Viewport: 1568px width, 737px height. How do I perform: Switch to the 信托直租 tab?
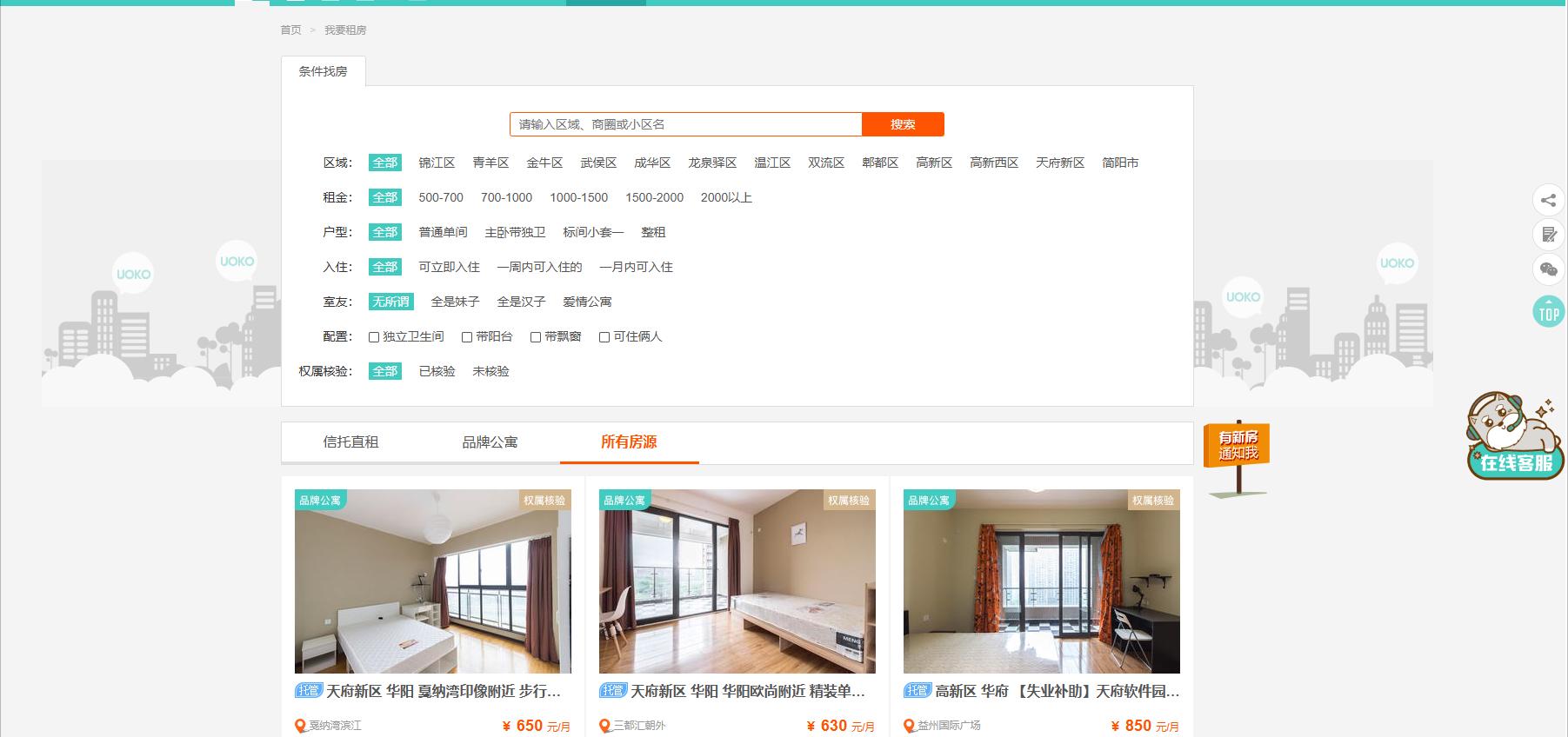[x=351, y=442]
